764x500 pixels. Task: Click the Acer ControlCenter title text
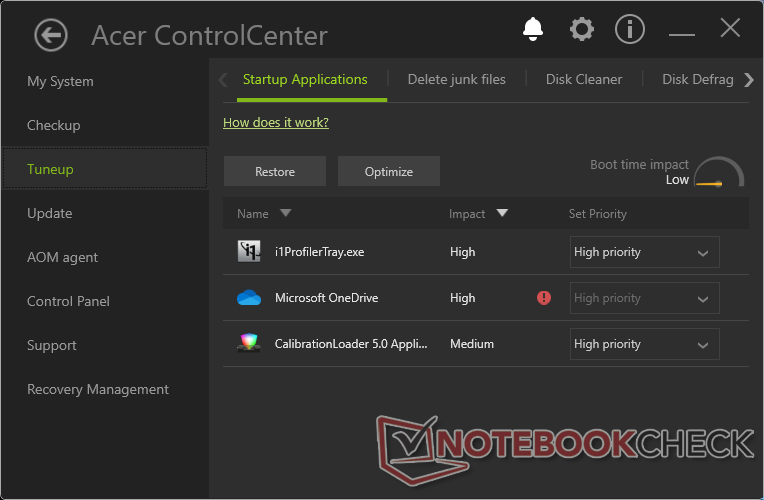[210, 36]
